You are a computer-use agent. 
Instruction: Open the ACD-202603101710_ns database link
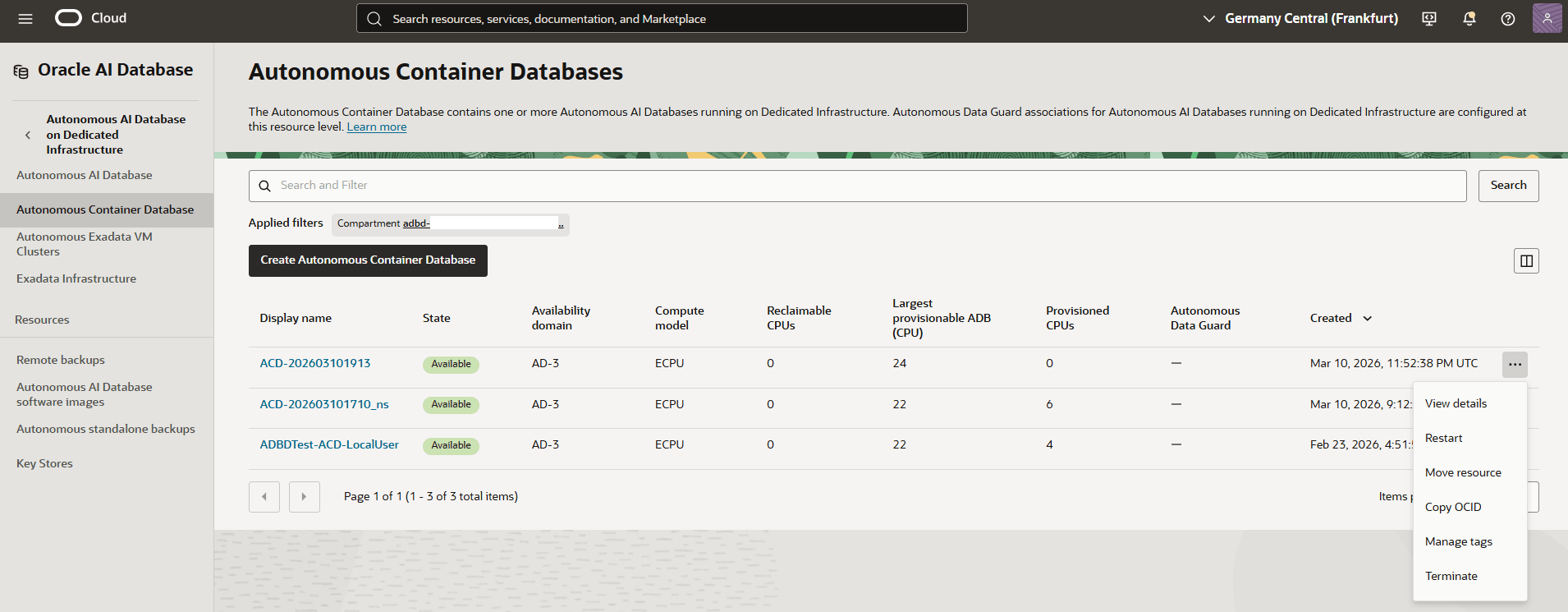(324, 404)
